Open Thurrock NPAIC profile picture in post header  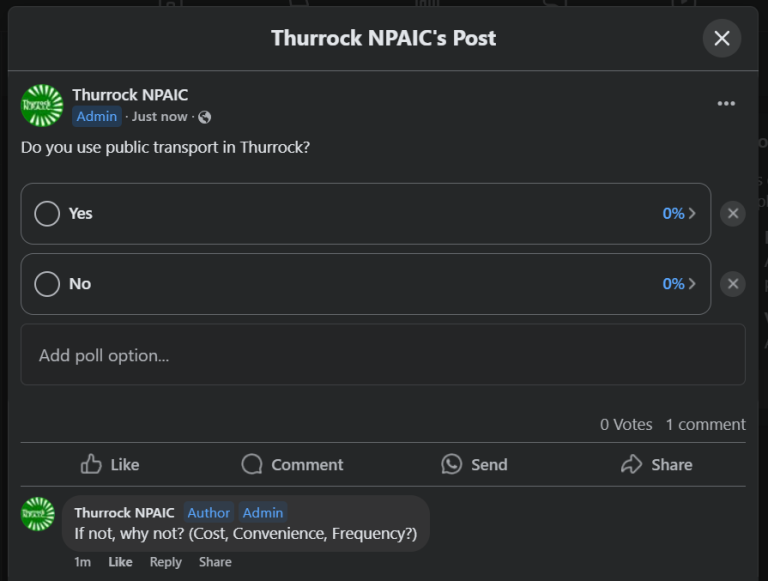tap(42, 105)
